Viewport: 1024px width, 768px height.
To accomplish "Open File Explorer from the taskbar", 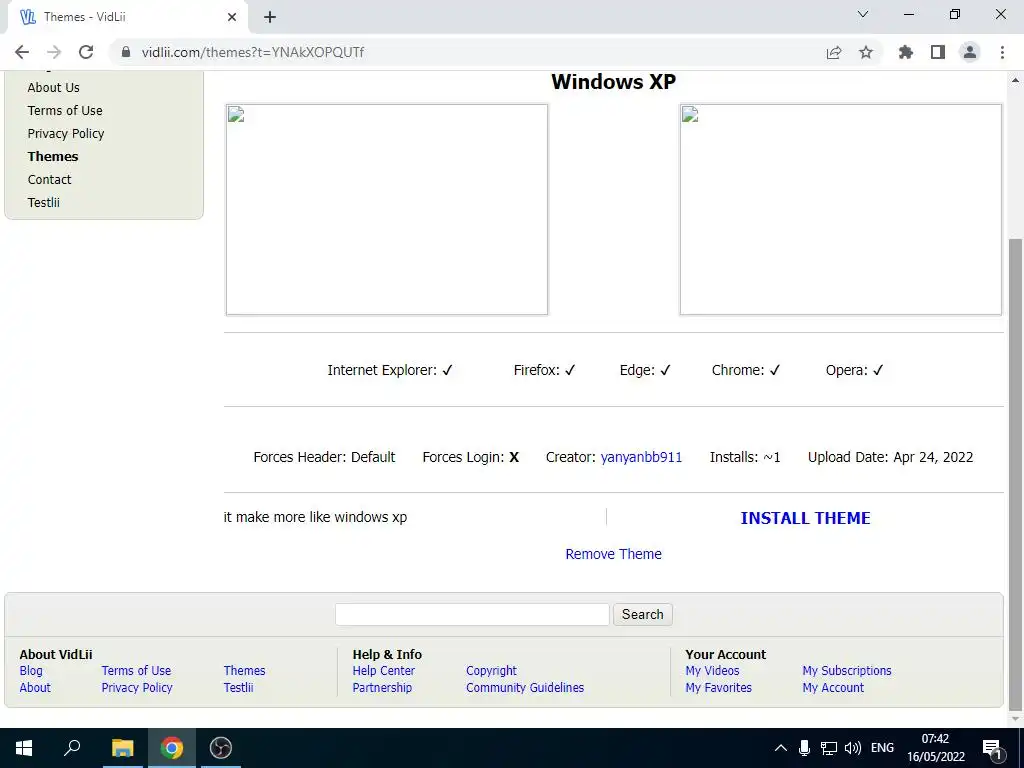I will tap(122, 748).
